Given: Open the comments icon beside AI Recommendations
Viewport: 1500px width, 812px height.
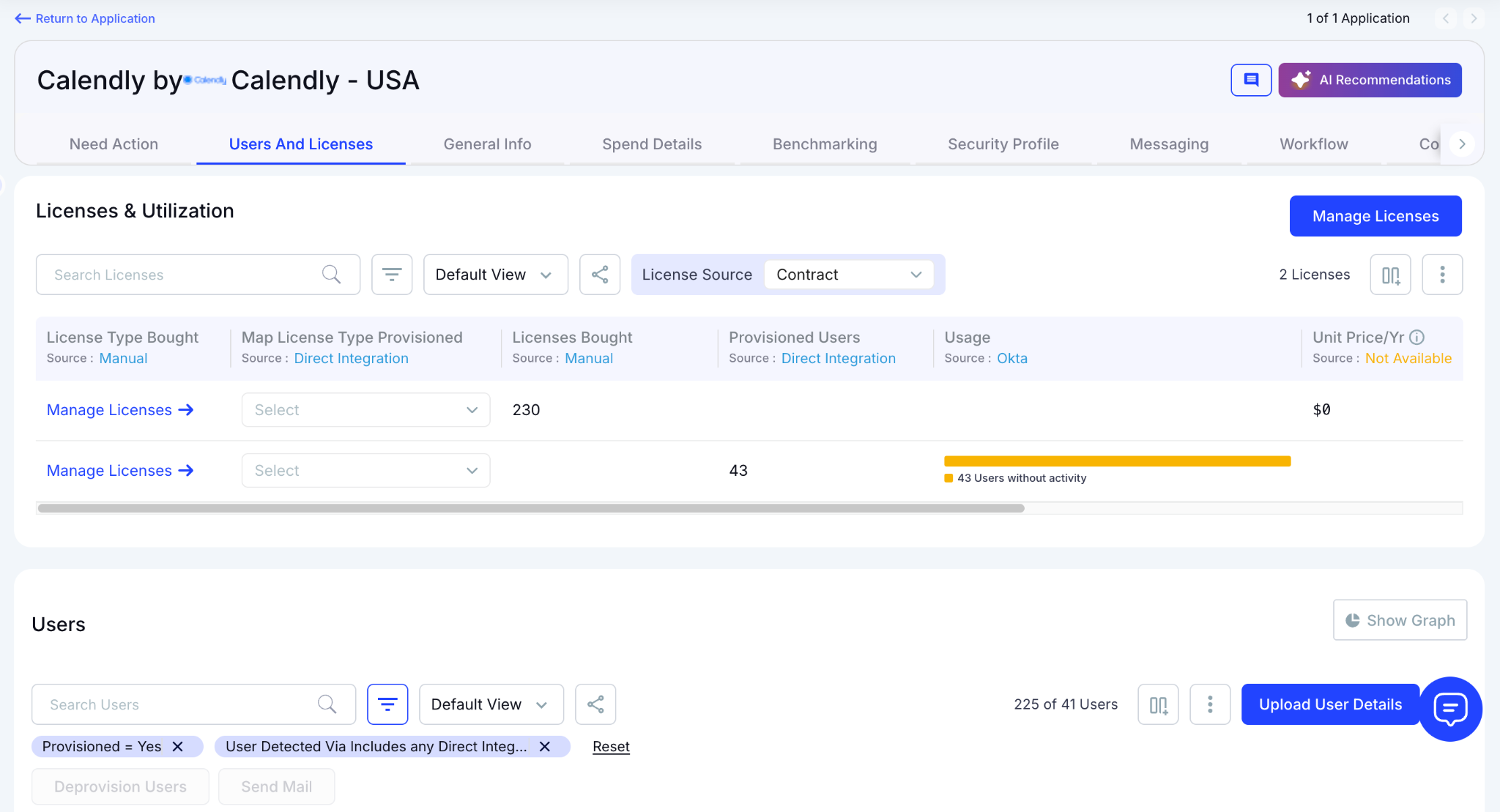Looking at the screenshot, I should click(1250, 80).
